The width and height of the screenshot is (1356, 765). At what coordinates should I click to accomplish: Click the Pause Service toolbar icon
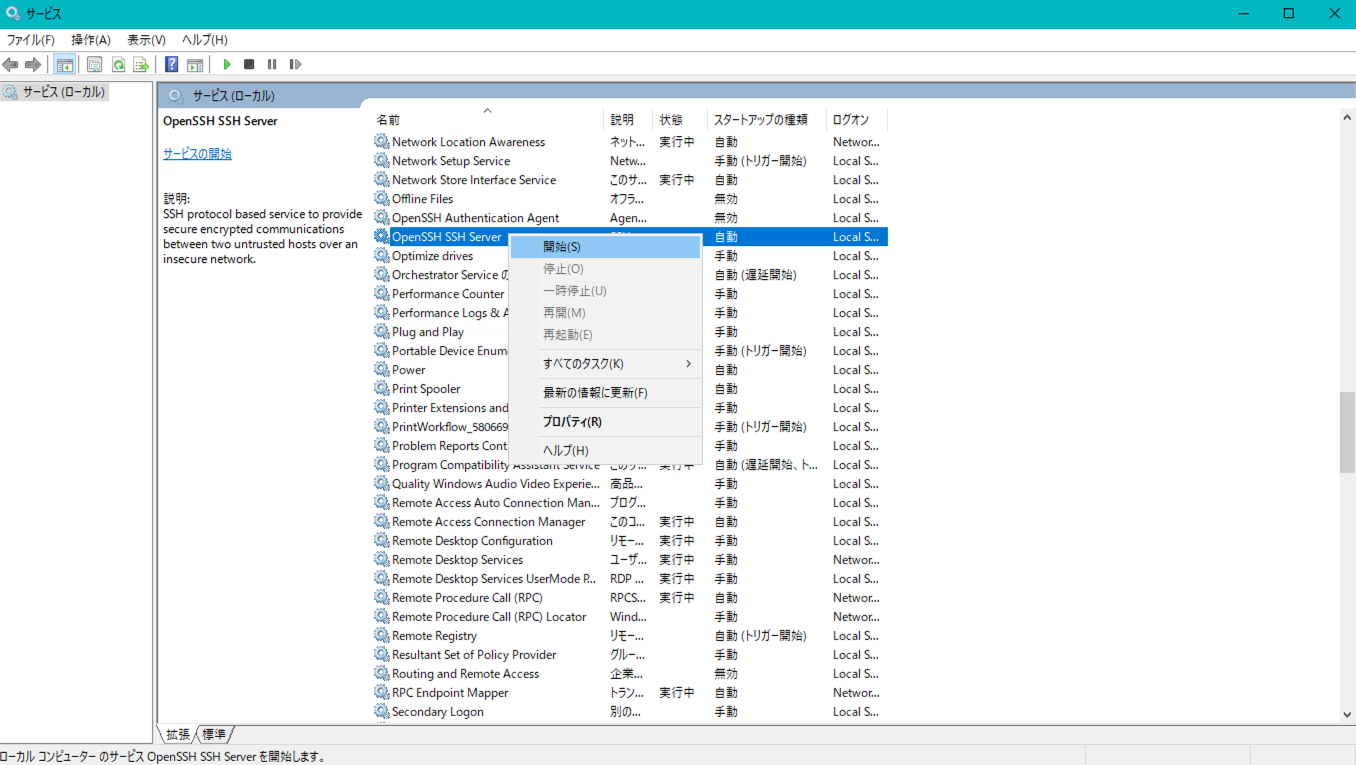(272, 65)
